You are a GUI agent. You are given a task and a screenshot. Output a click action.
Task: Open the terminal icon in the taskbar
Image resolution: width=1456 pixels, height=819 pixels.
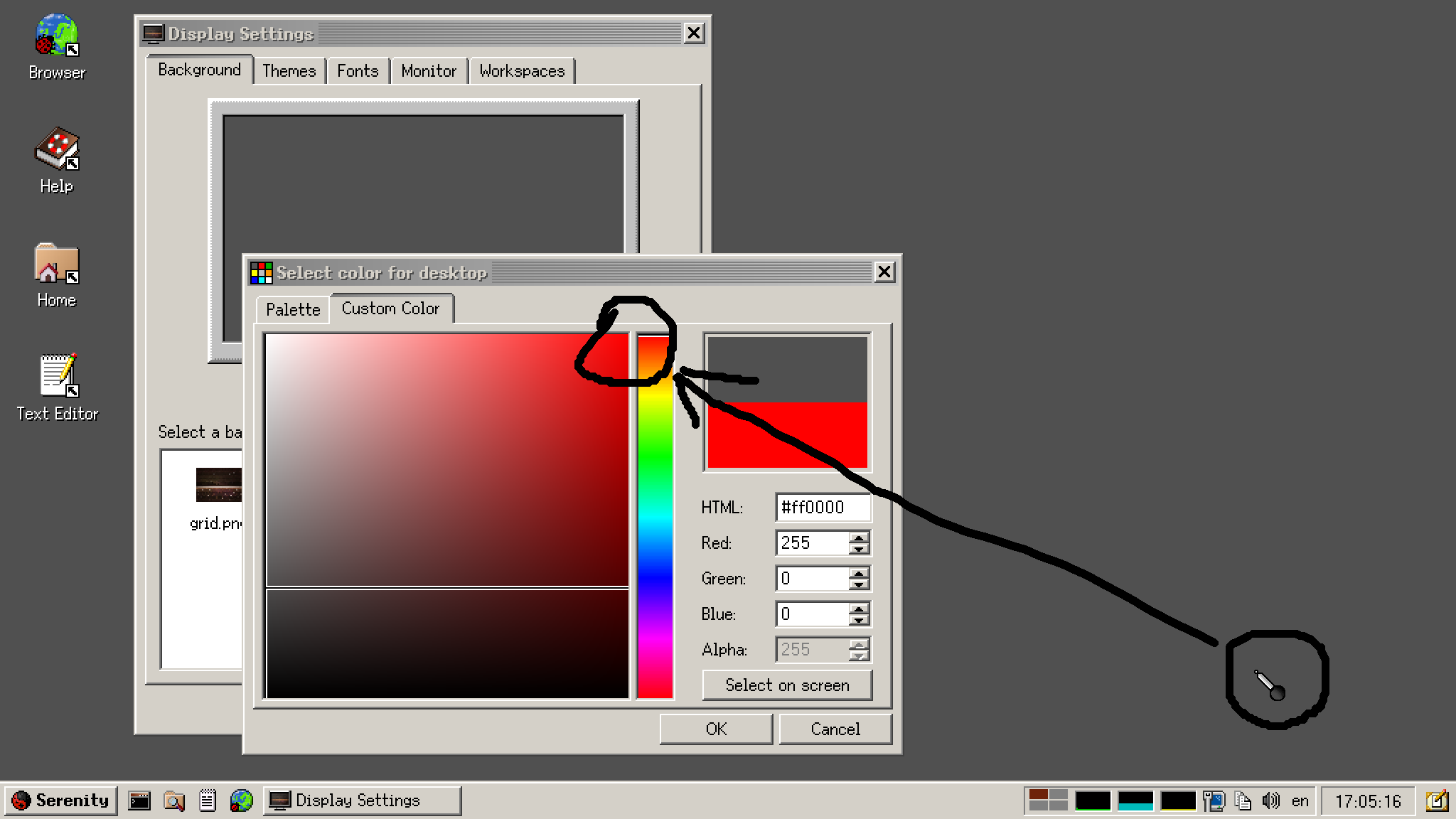[x=138, y=800]
